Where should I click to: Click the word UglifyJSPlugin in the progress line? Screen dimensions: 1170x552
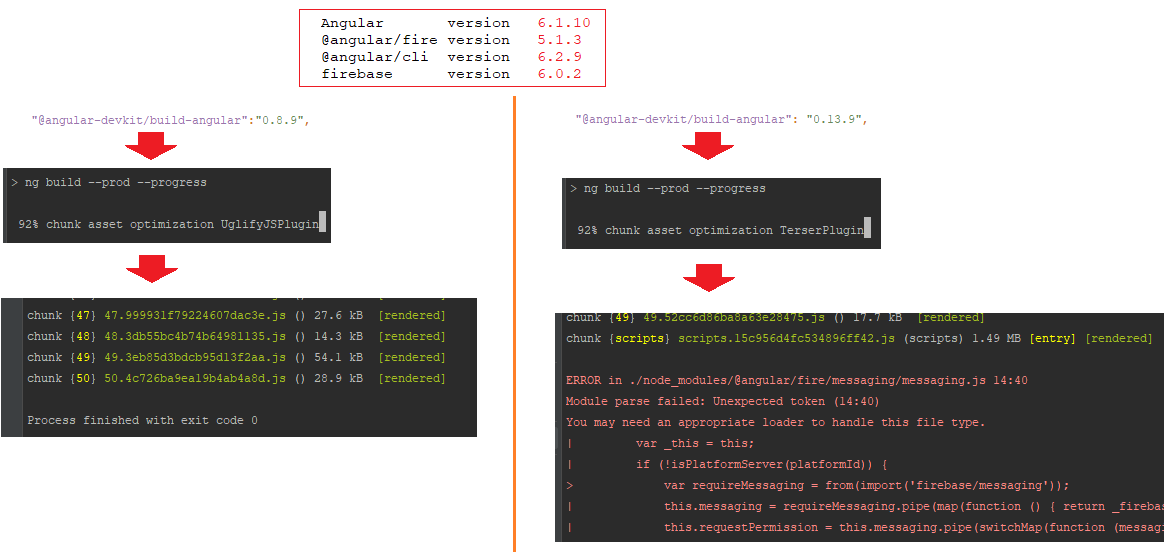click(269, 224)
